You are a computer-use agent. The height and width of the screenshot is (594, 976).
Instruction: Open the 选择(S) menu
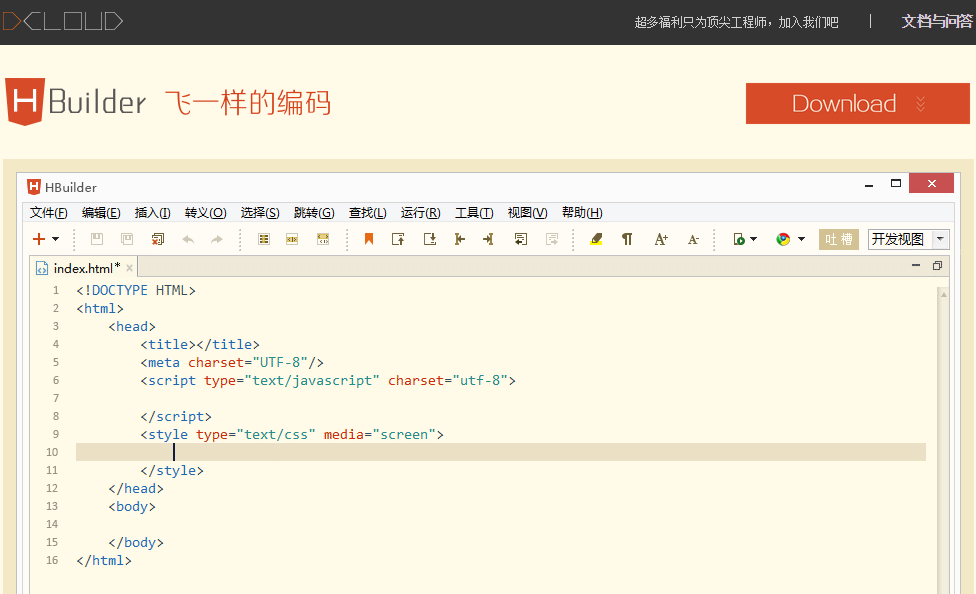(260, 213)
